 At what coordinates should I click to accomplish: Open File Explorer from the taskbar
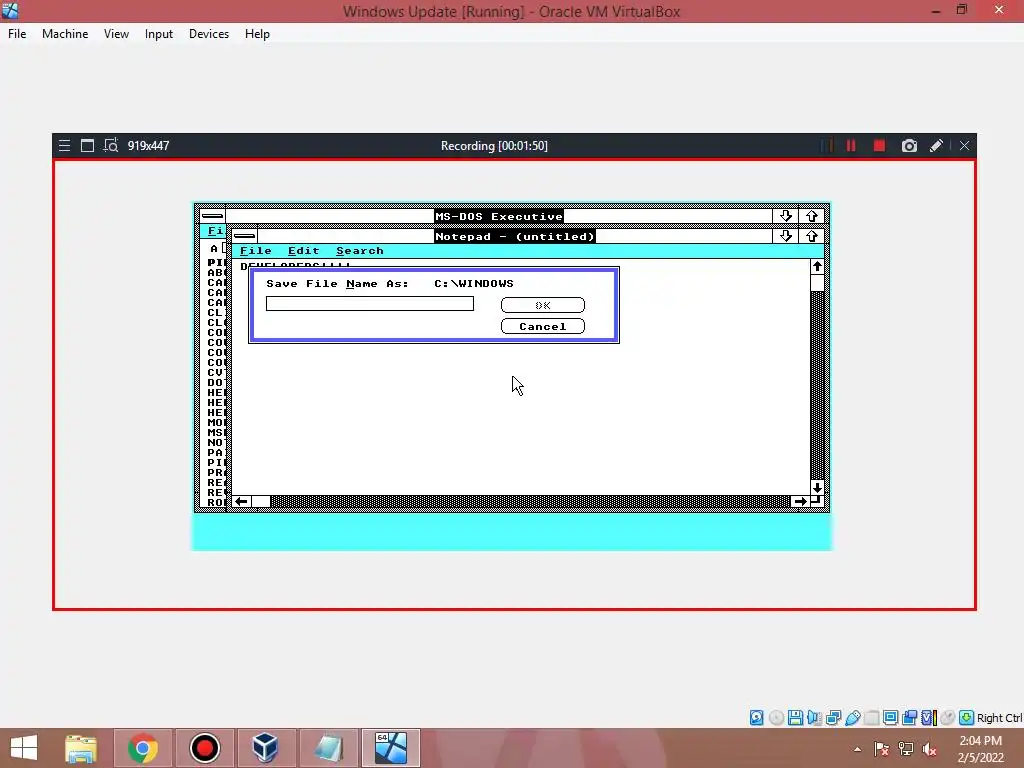(x=81, y=748)
